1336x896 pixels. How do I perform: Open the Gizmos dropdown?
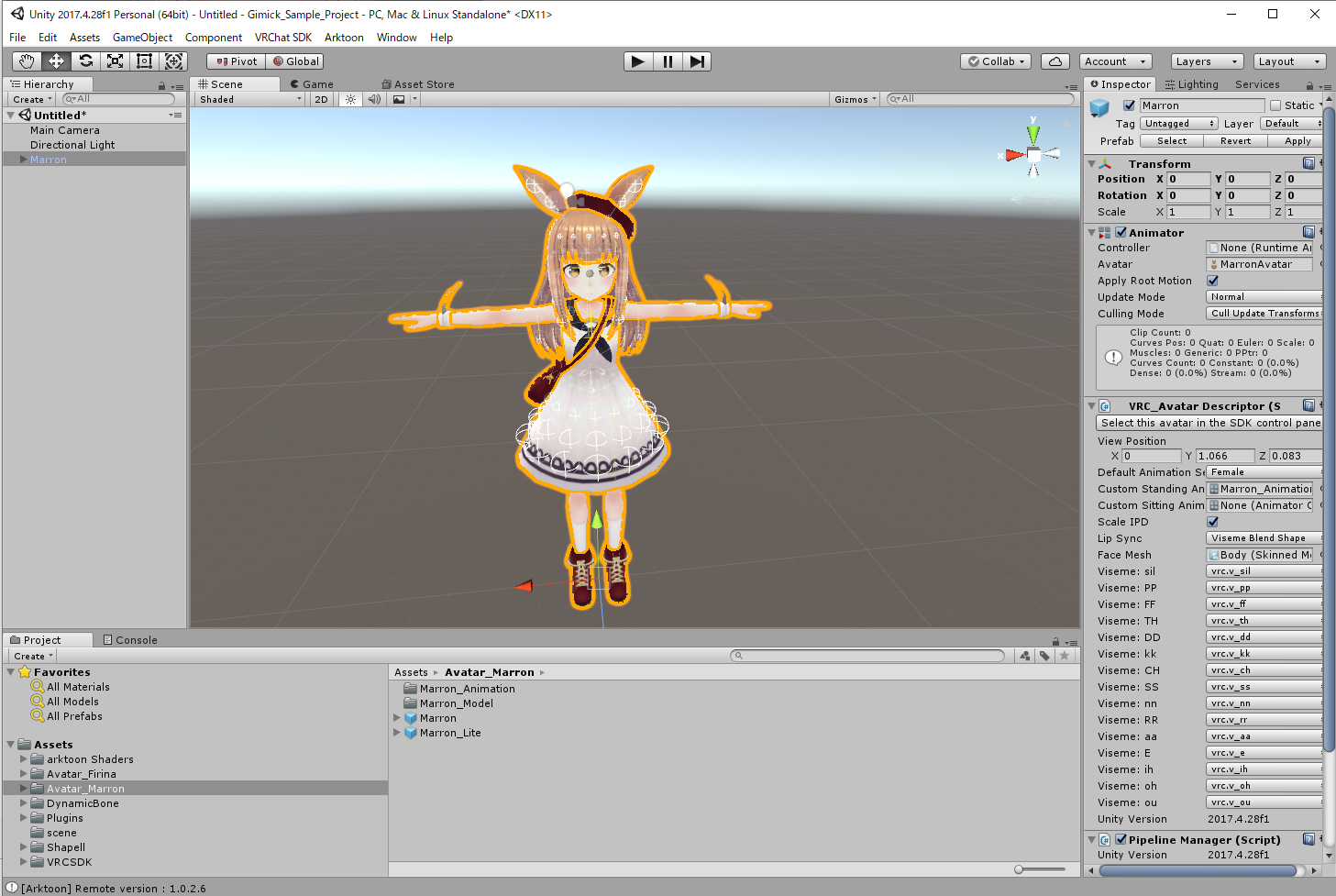click(856, 99)
